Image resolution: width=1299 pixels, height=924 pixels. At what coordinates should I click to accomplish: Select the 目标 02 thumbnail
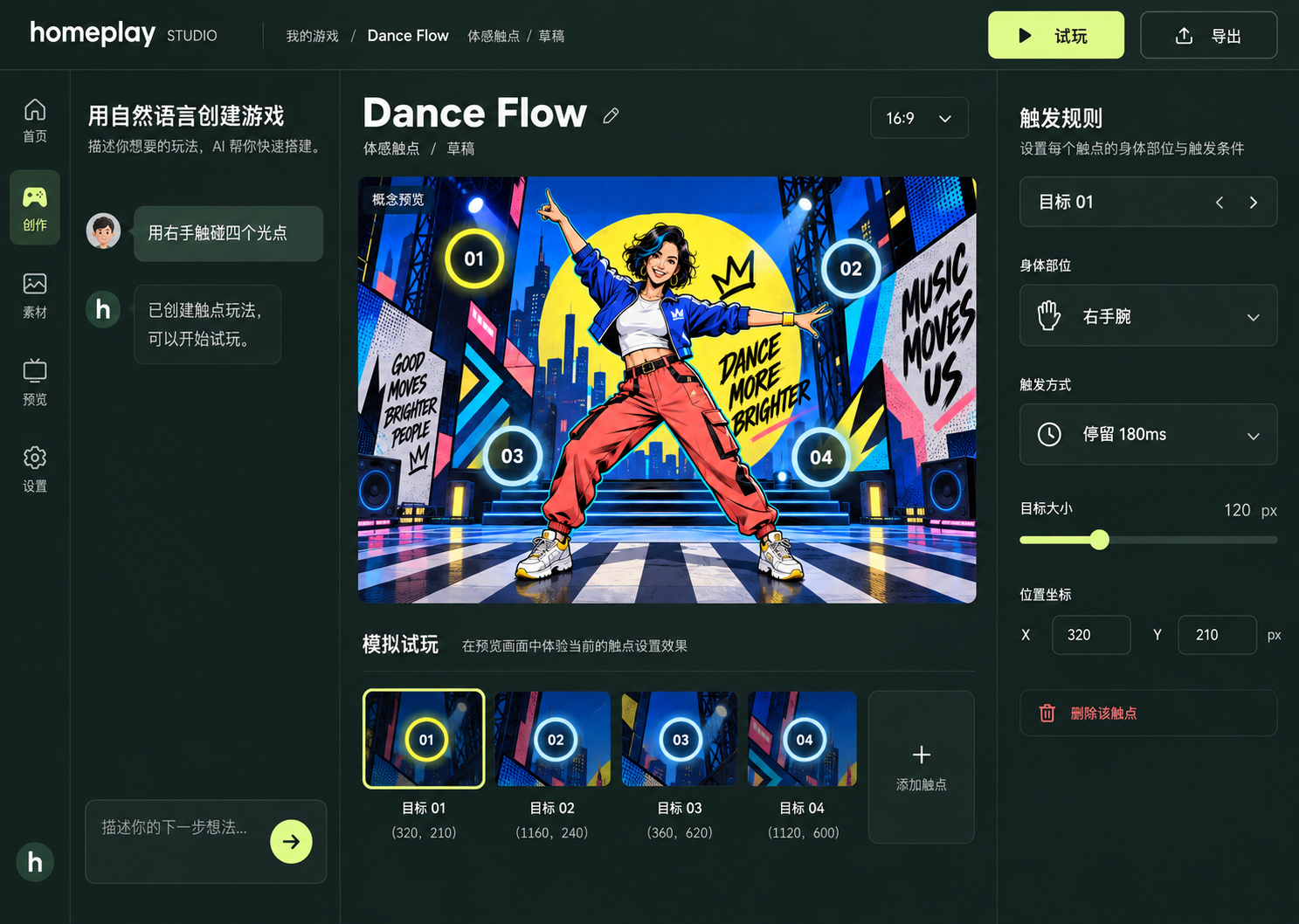pyautogui.click(x=552, y=740)
